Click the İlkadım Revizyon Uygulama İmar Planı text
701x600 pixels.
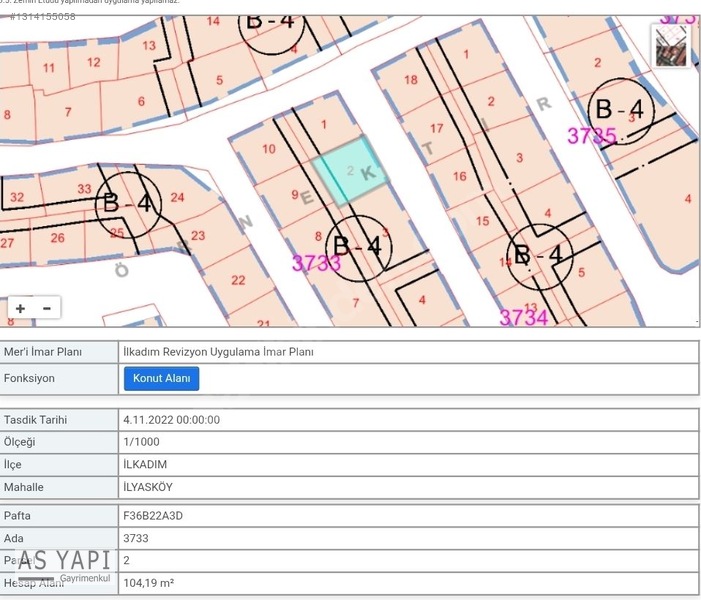pos(218,352)
